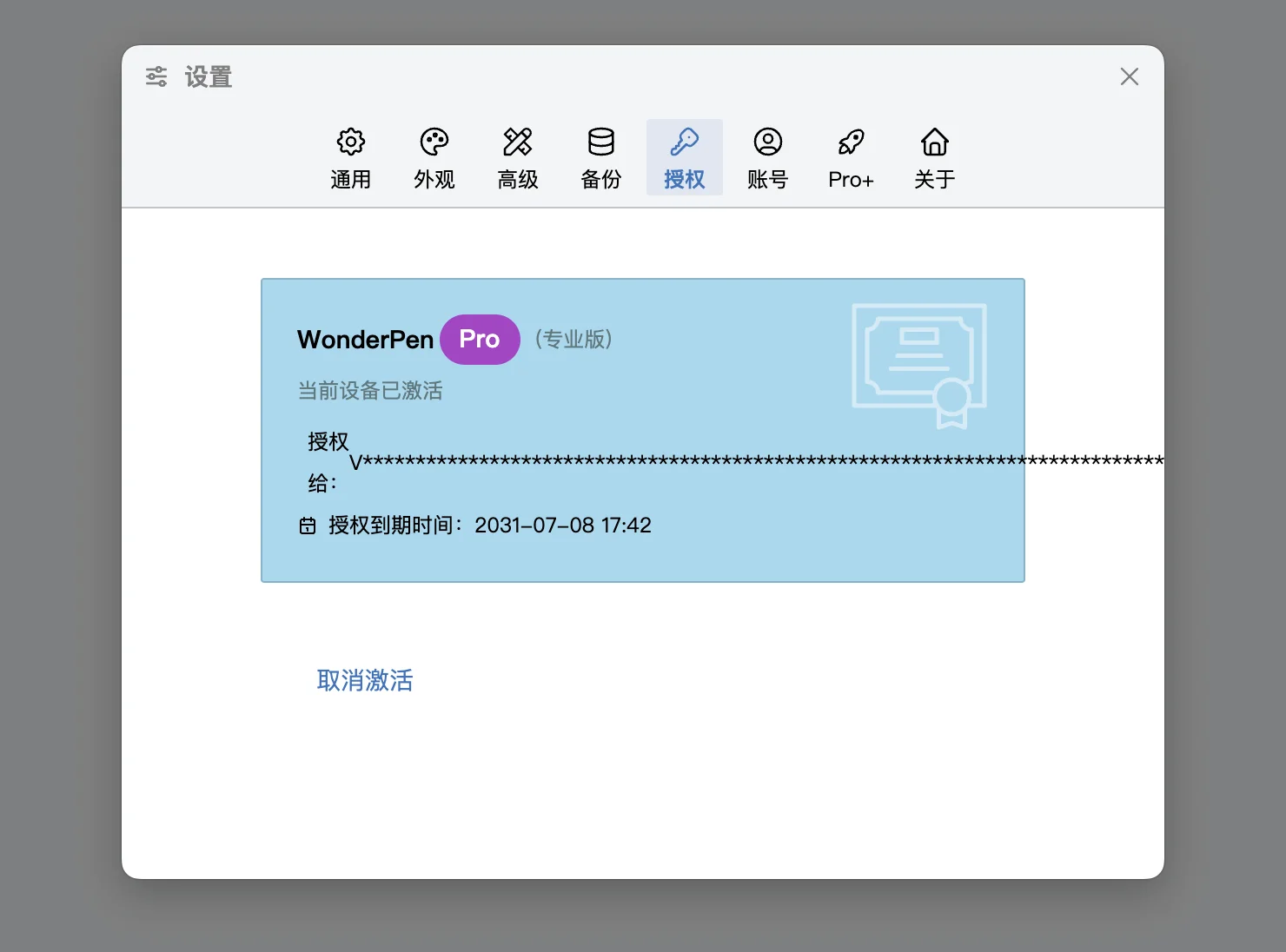The width and height of the screenshot is (1286, 952).
Task: Open the 账号 account profile icon
Action: tap(768, 142)
